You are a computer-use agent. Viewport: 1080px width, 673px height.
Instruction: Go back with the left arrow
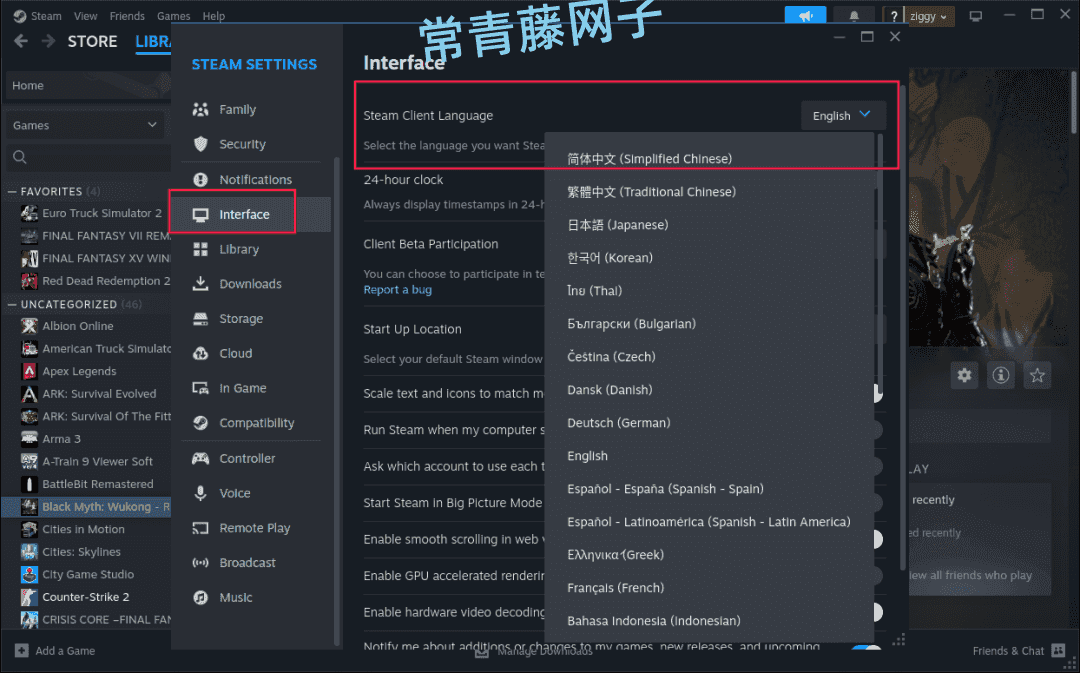coord(21,41)
